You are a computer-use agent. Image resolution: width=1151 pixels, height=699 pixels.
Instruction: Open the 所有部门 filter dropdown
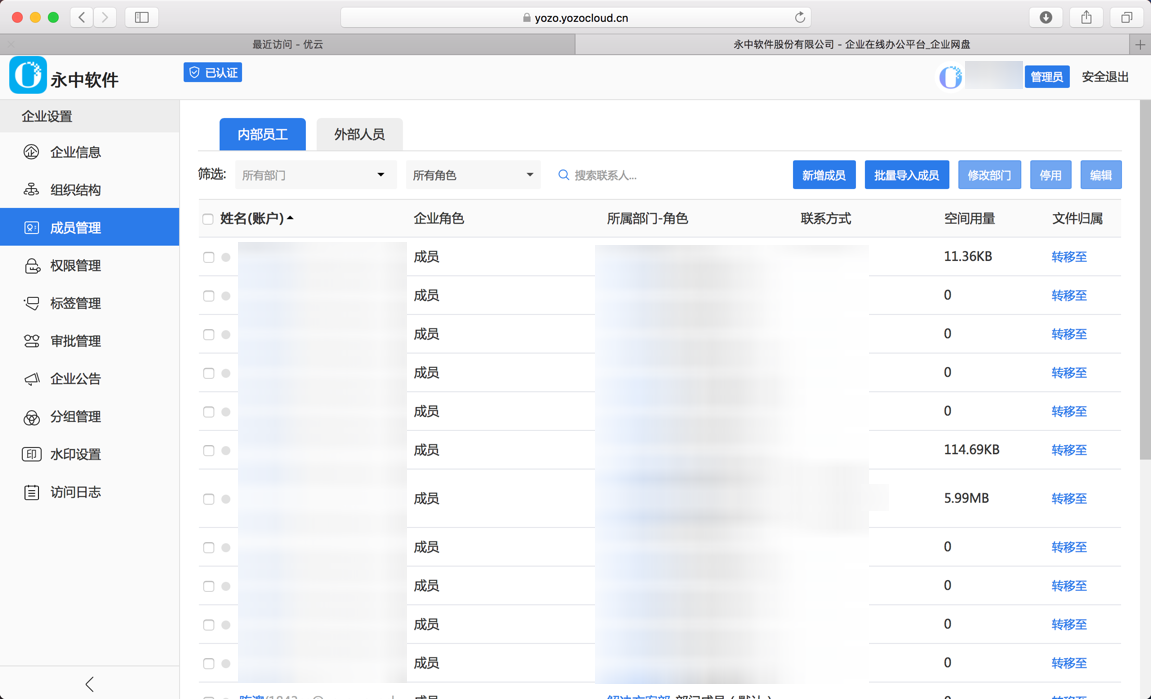coord(314,174)
